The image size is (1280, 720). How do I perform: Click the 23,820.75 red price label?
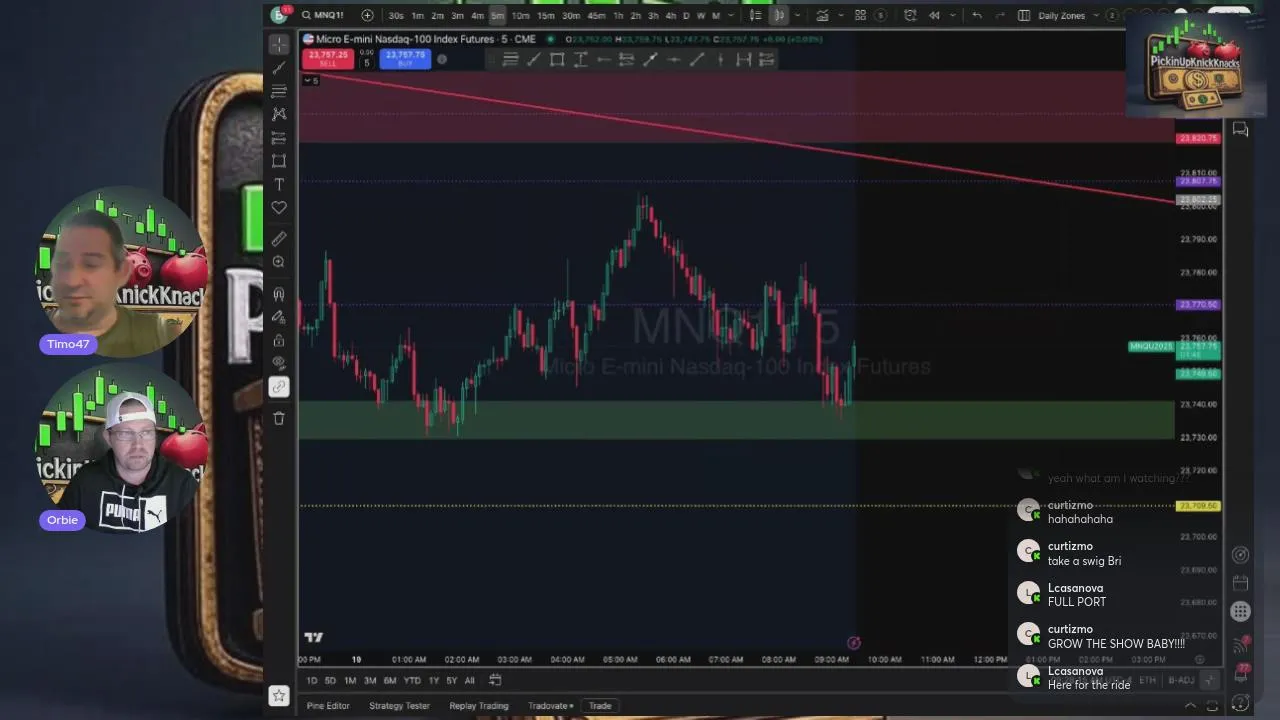pos(1198,138)
